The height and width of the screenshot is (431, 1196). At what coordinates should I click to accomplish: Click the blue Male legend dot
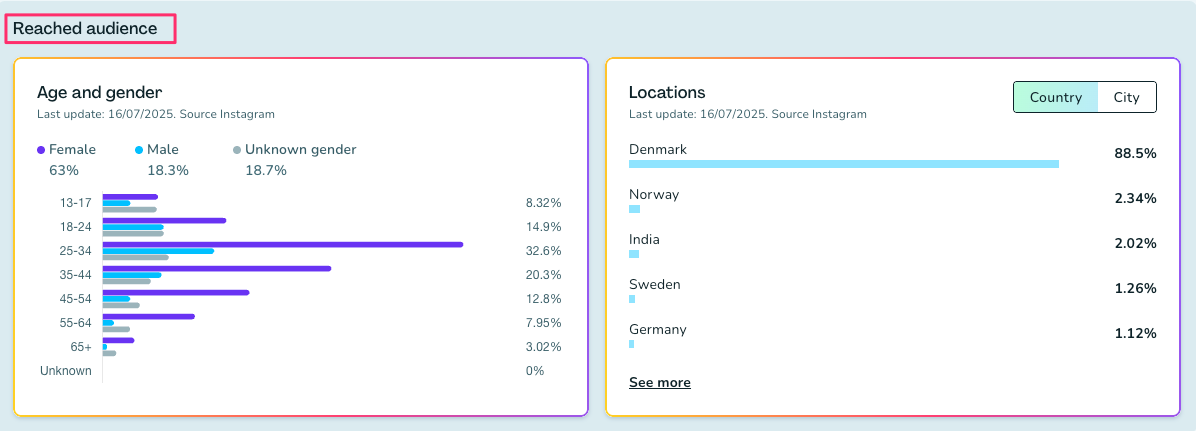pyautogui.click(x=139, y=150)
